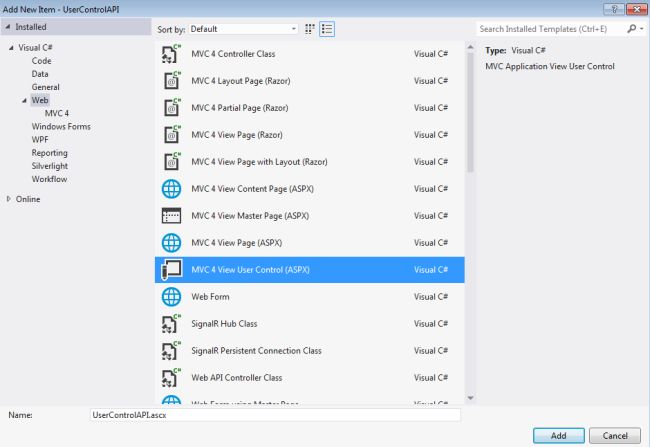Select the Visual C# node label

click(35, 48)
